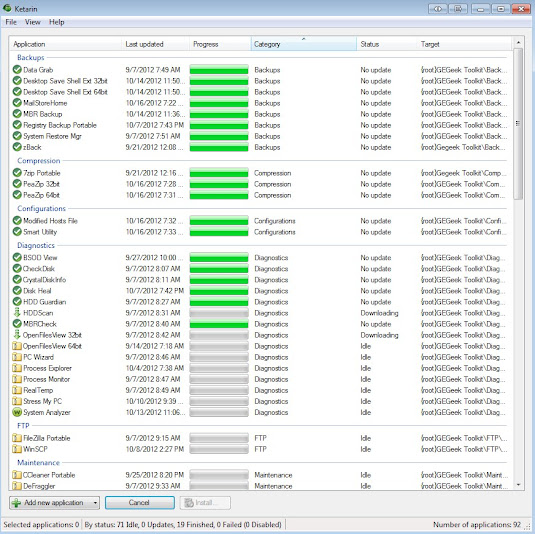Open the Help menu

[x=56, y=22]
